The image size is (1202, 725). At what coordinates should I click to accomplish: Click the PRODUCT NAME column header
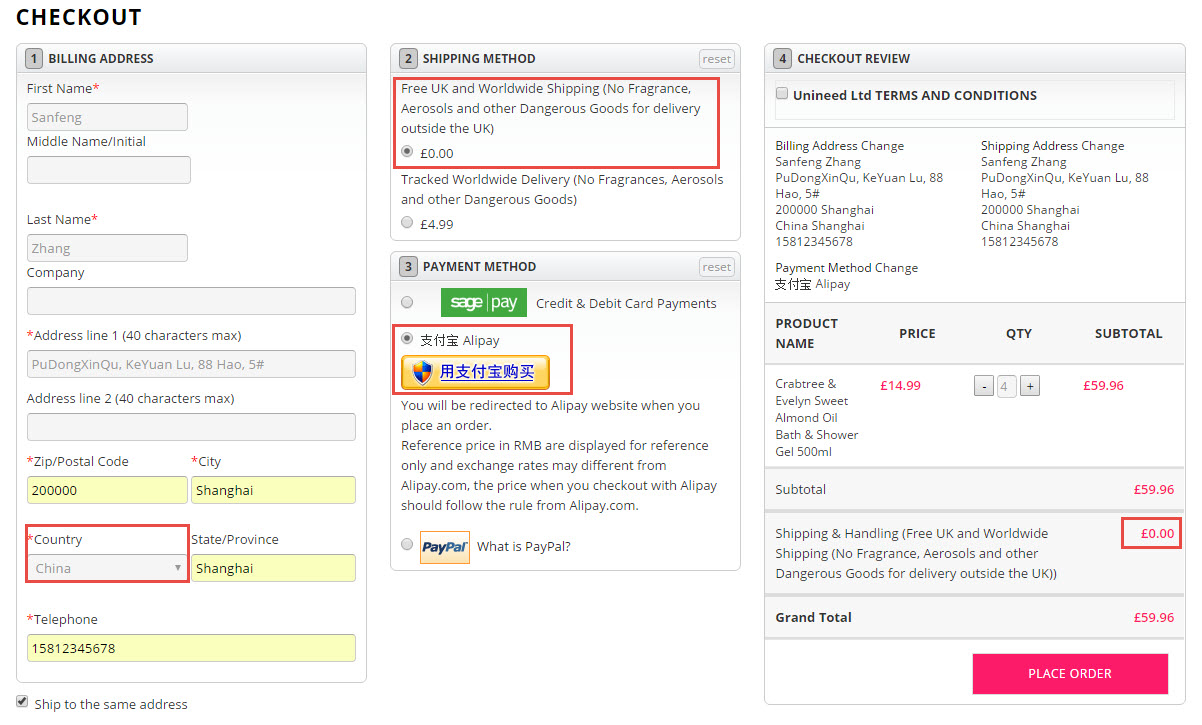[807, 333]
